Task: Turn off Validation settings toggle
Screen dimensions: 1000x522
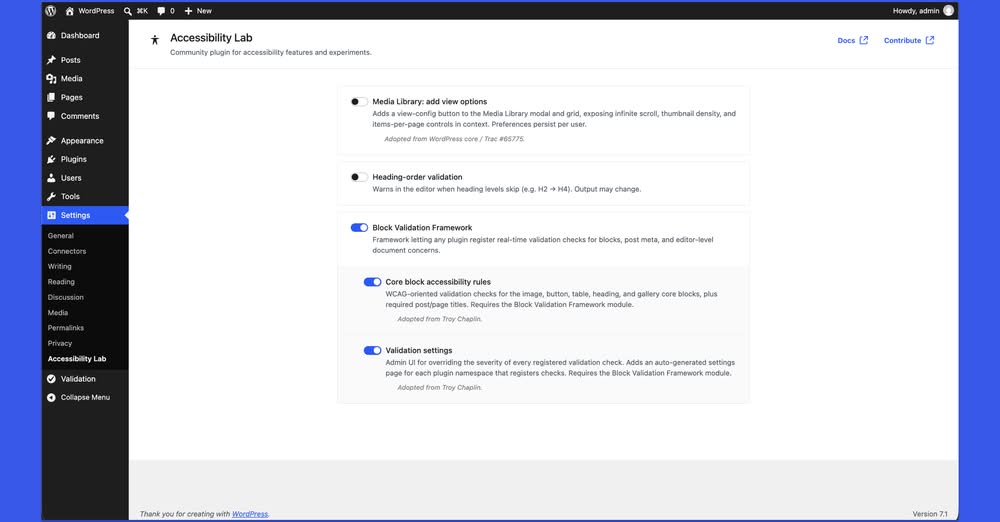Action: coord(372,350)
